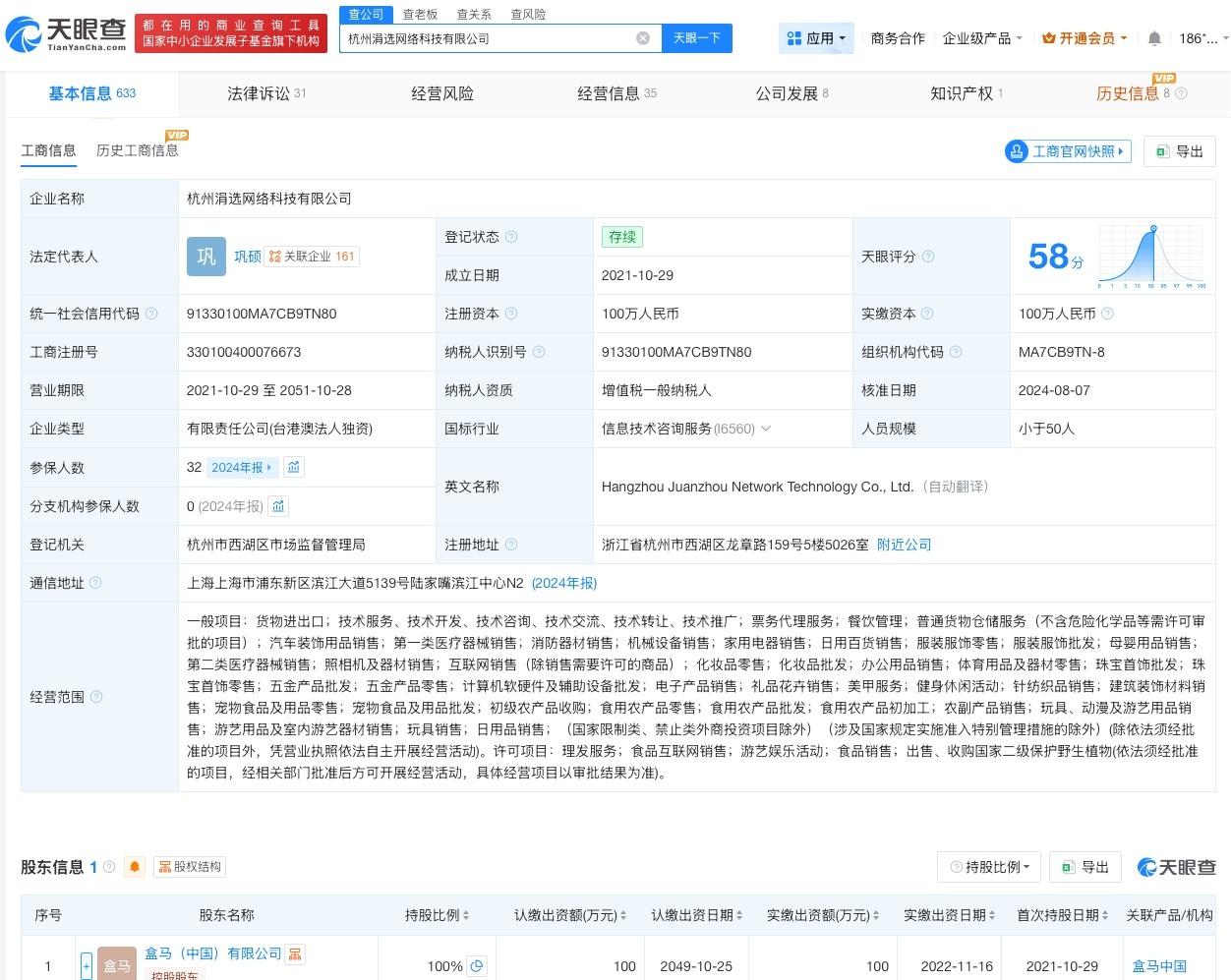Image resolution: width=1231 pixels, height=980 pixels.
Task: Click the help icon next to 登记状态
Action: (x=511, y=237)
